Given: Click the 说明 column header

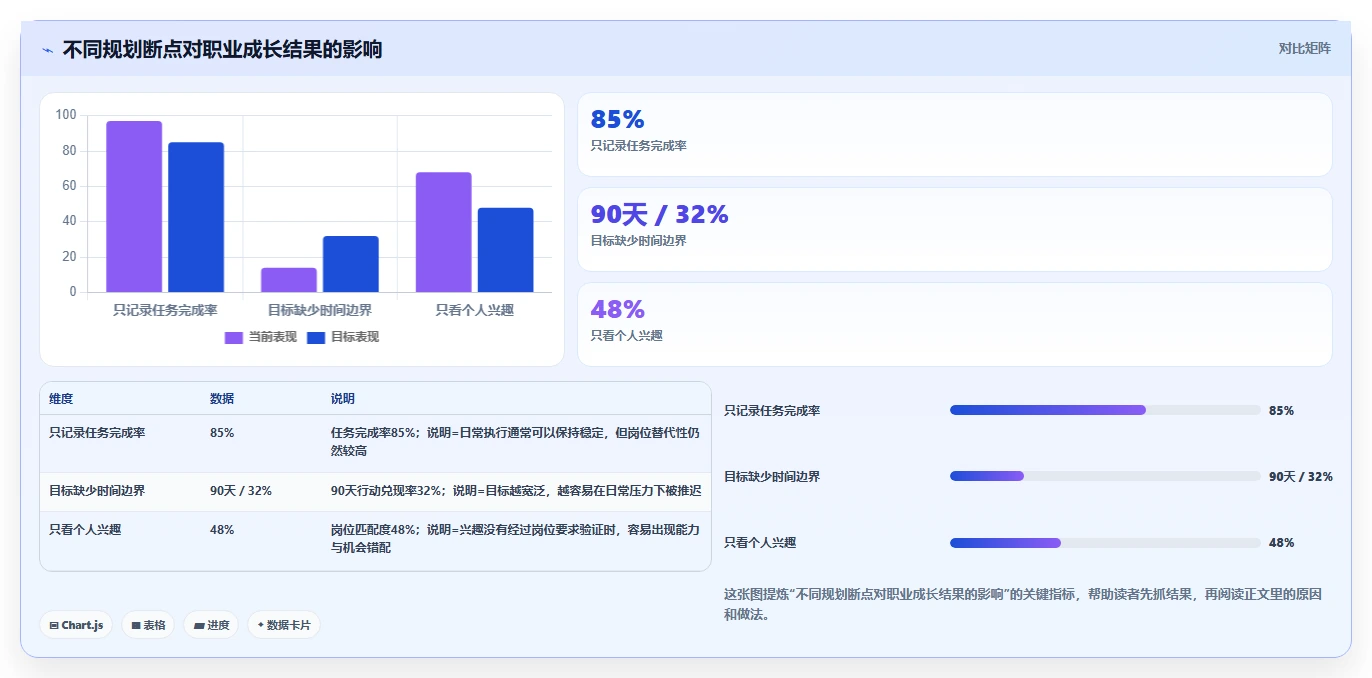Looking at the screenshot, I should coord(343,399).
